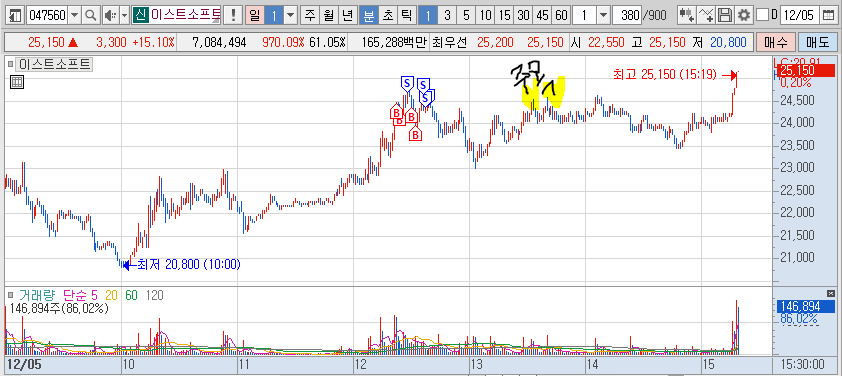Click 단순 5 moving average label
The height and width of the screenshot is (376, 842).
coord(80,295)
